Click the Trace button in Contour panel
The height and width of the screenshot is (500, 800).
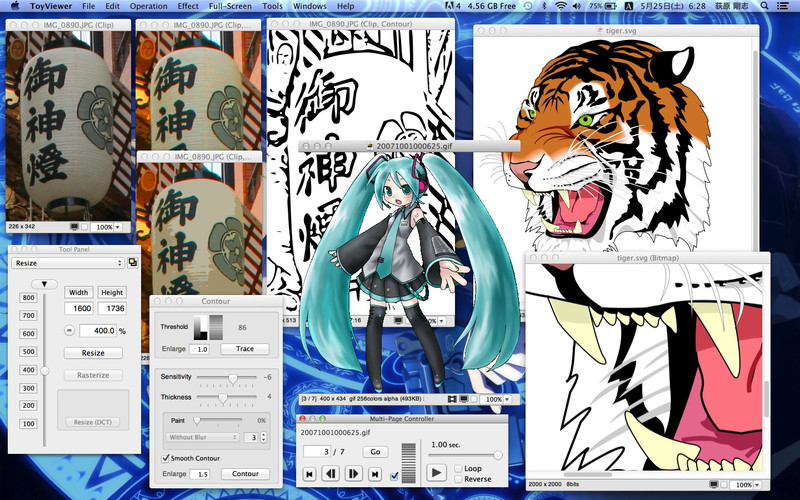pyautogui.click(x=245, y=349)
